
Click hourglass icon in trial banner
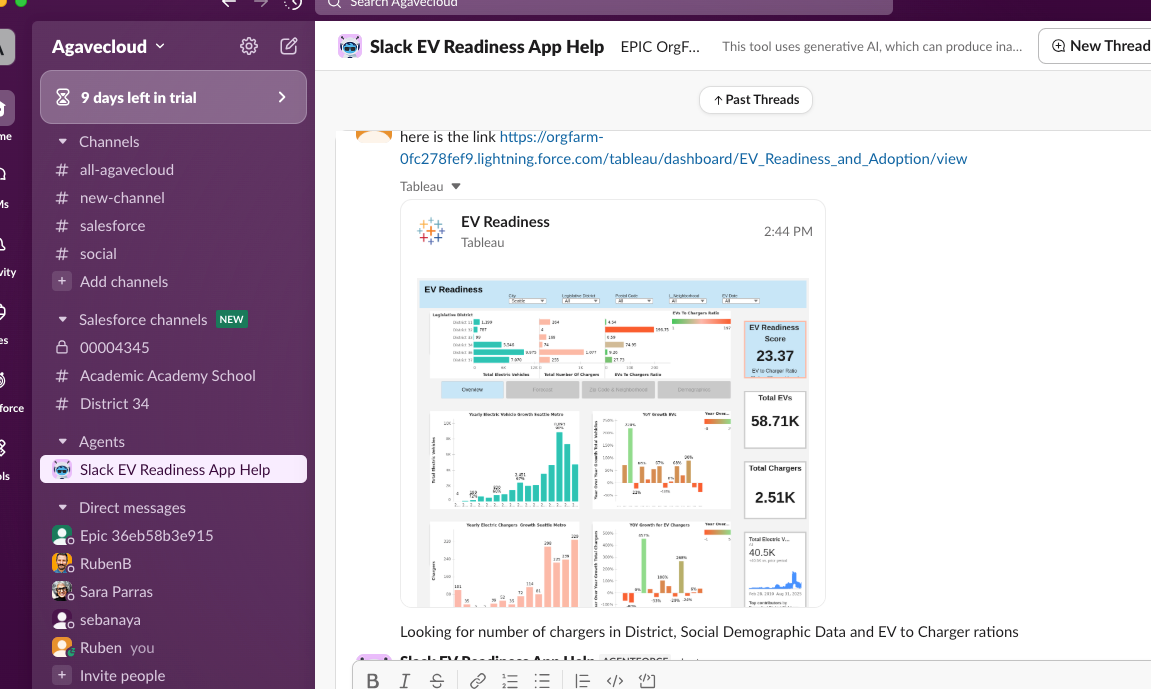[x=63, y=97]
